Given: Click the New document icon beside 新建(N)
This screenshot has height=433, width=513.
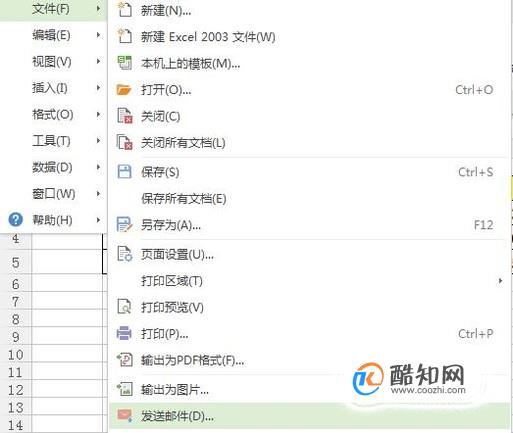Looking at the screenshot, I should pyautogui.click(x=124, y=10).
